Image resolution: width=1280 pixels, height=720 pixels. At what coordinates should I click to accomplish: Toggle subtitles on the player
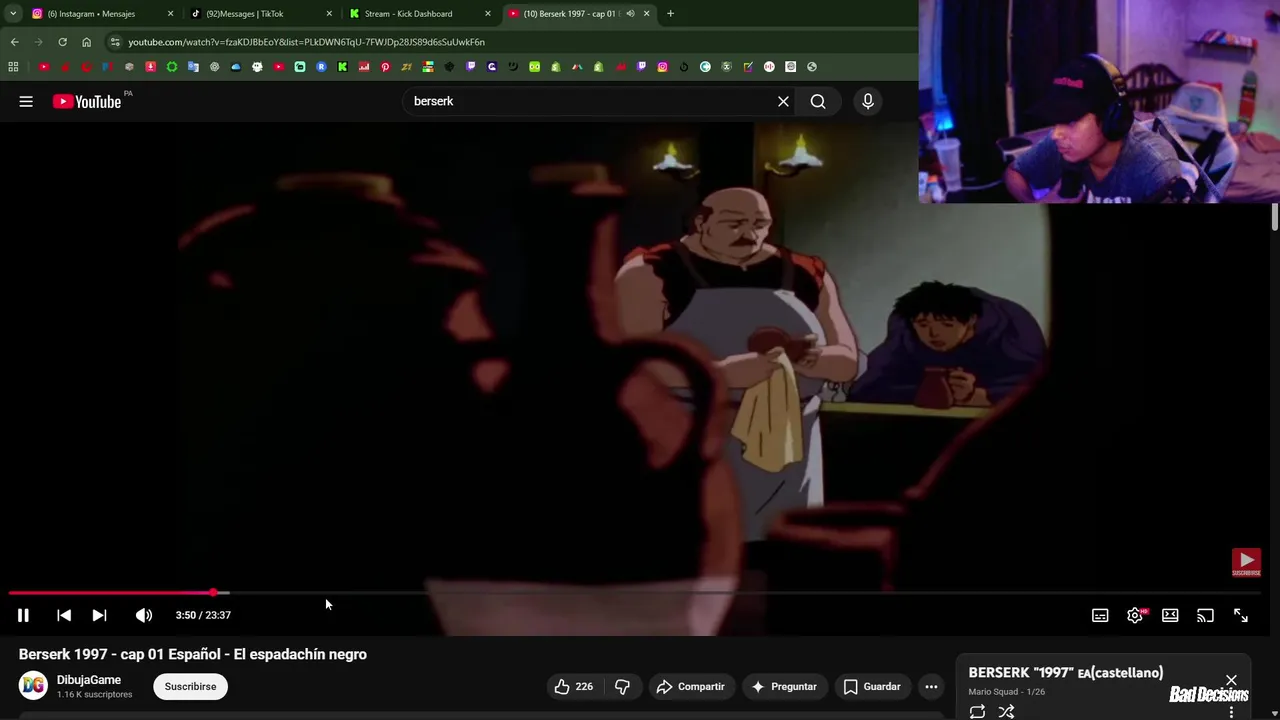pos(1100,615)
